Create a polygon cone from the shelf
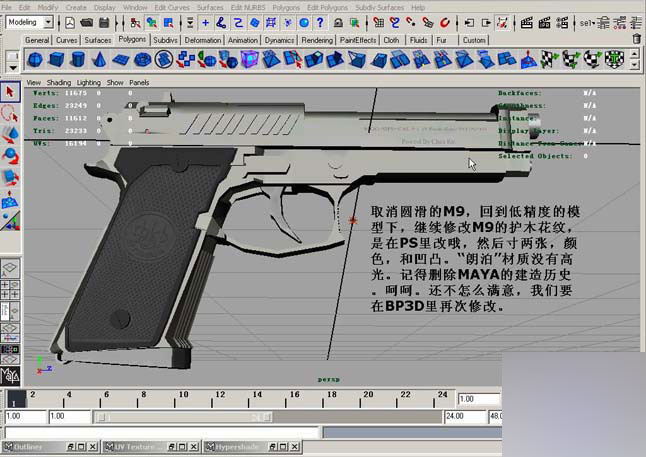The image size is (646, 457). pos(99,60)
